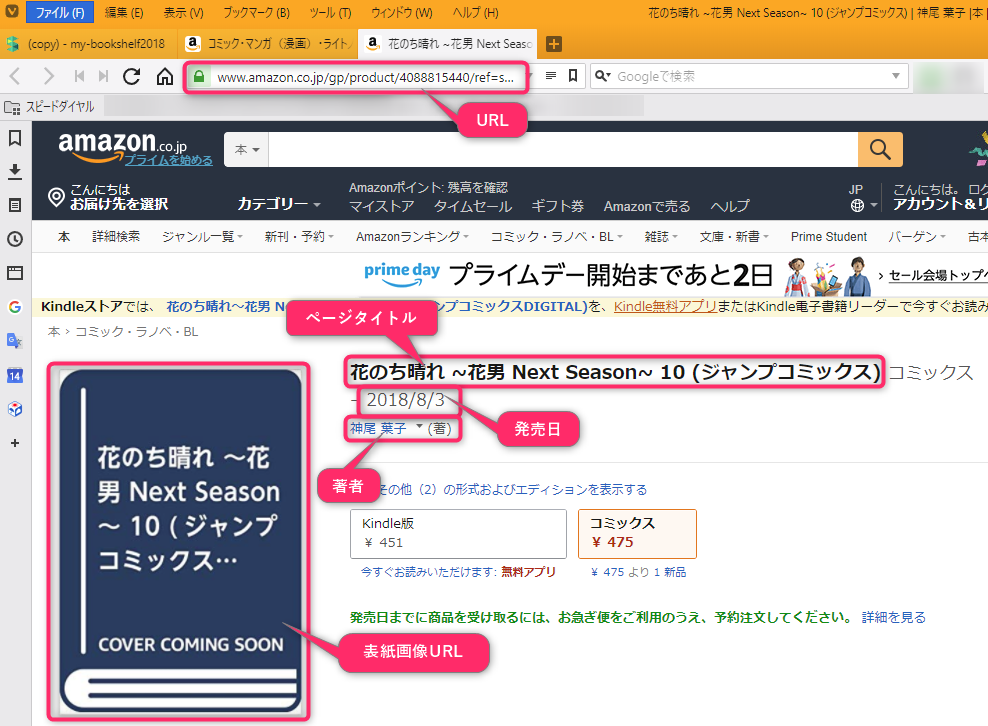The image size is (988, 726).
Task: Open the Amazonで売る link
Action: [x=646, y=206]
